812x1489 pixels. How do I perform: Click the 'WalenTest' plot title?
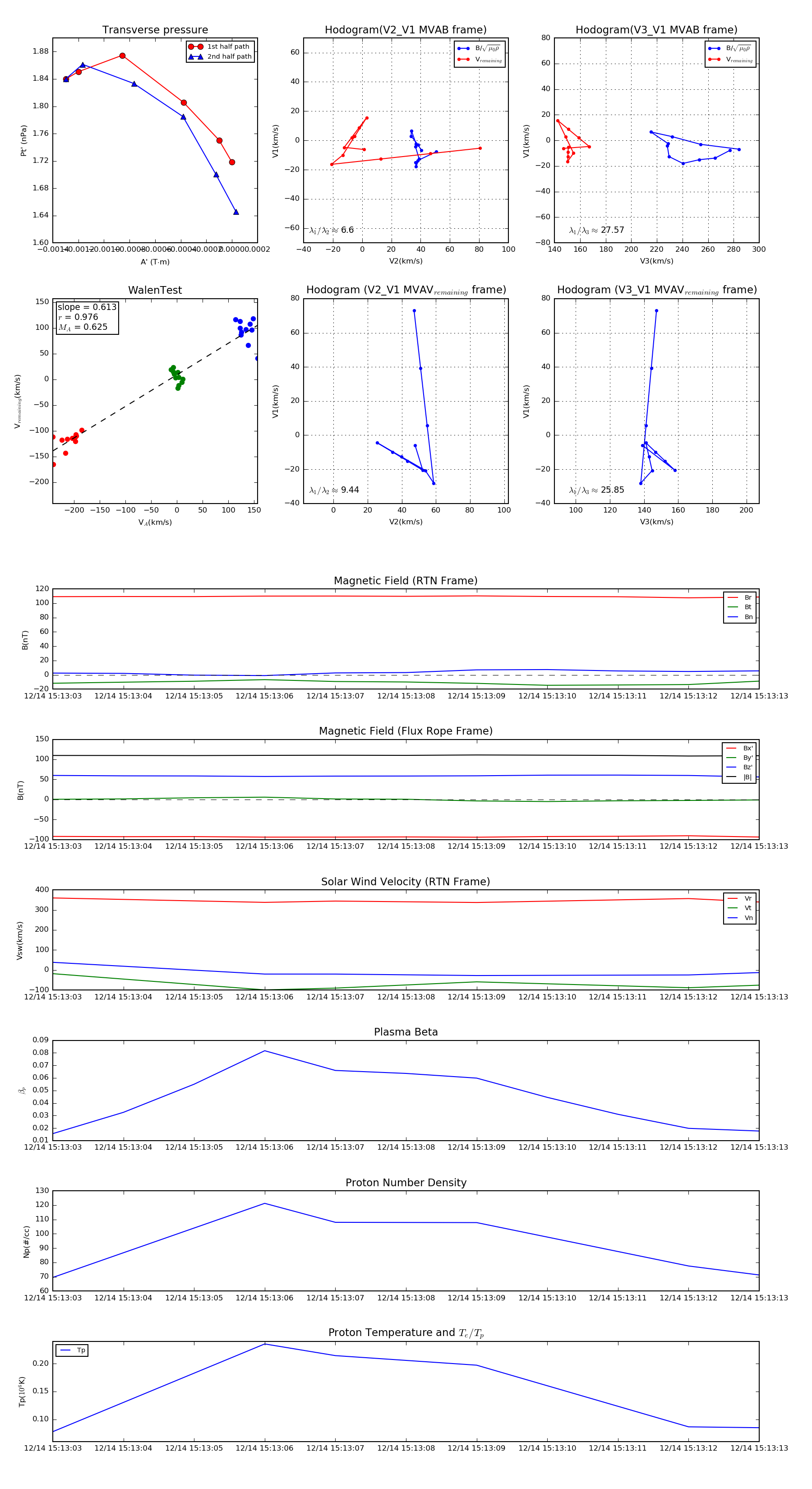[x=155, y=290]
